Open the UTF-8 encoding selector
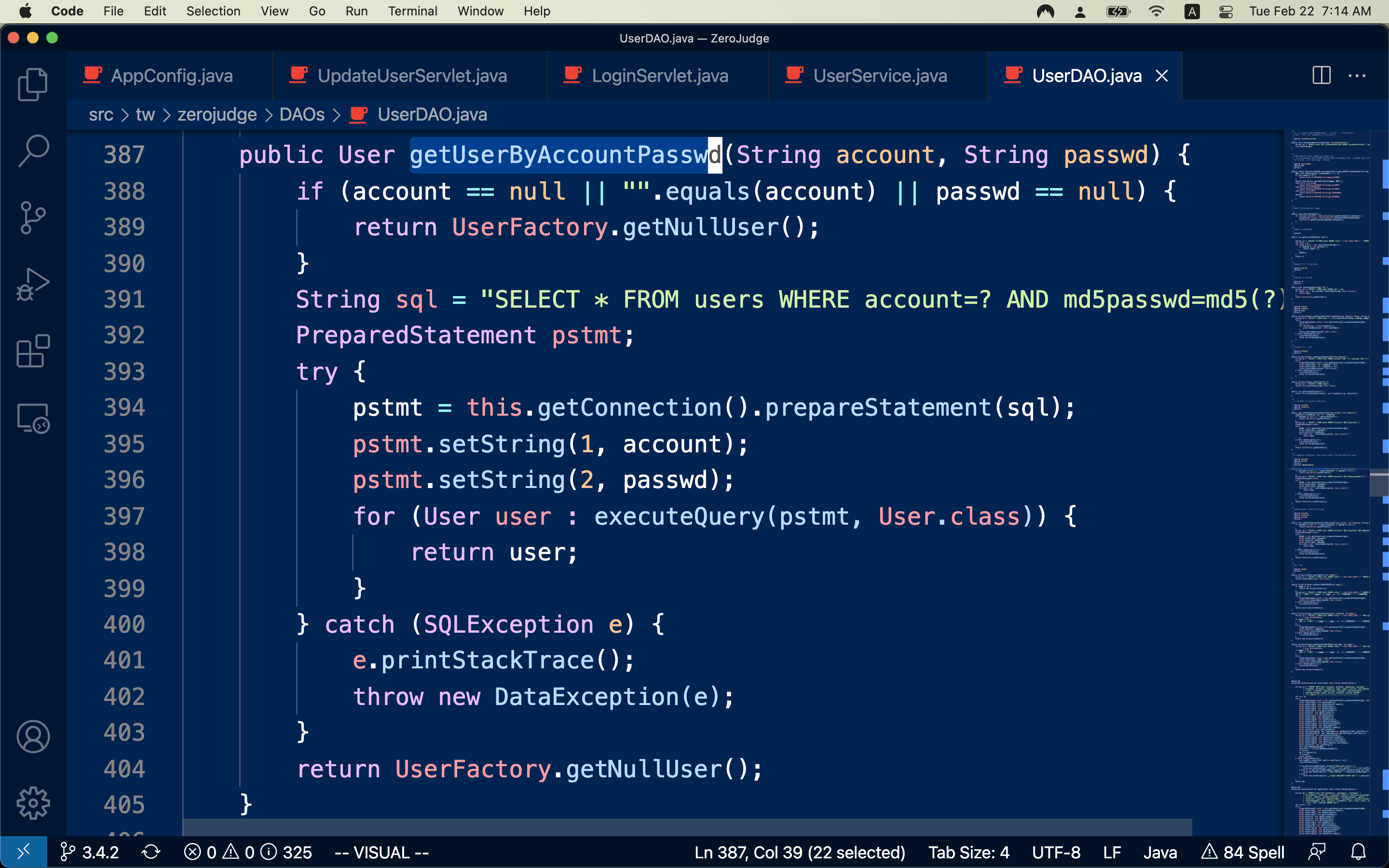 pyautogui.click(x=1056, y=852)
